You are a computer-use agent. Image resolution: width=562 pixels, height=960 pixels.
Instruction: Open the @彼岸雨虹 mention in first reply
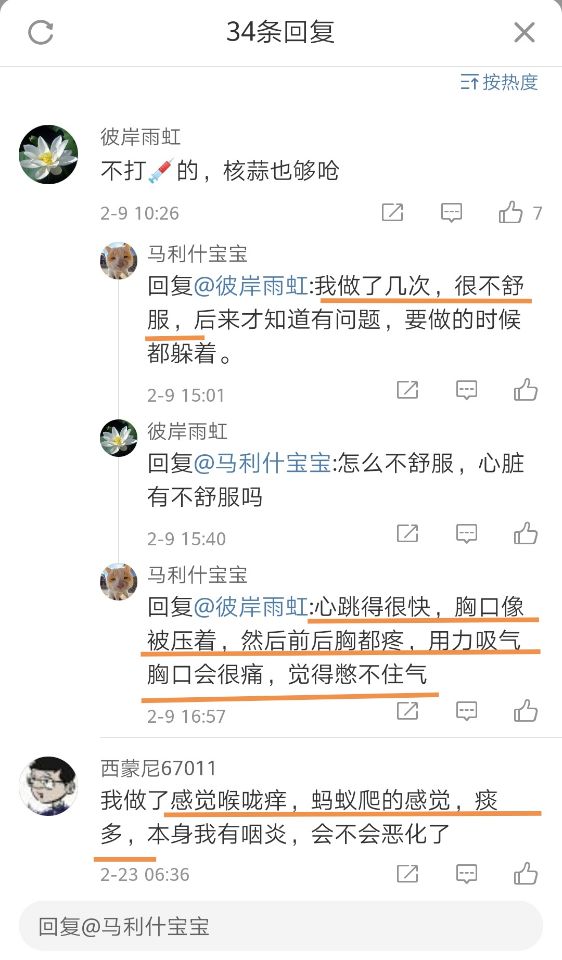click(251, 286)
